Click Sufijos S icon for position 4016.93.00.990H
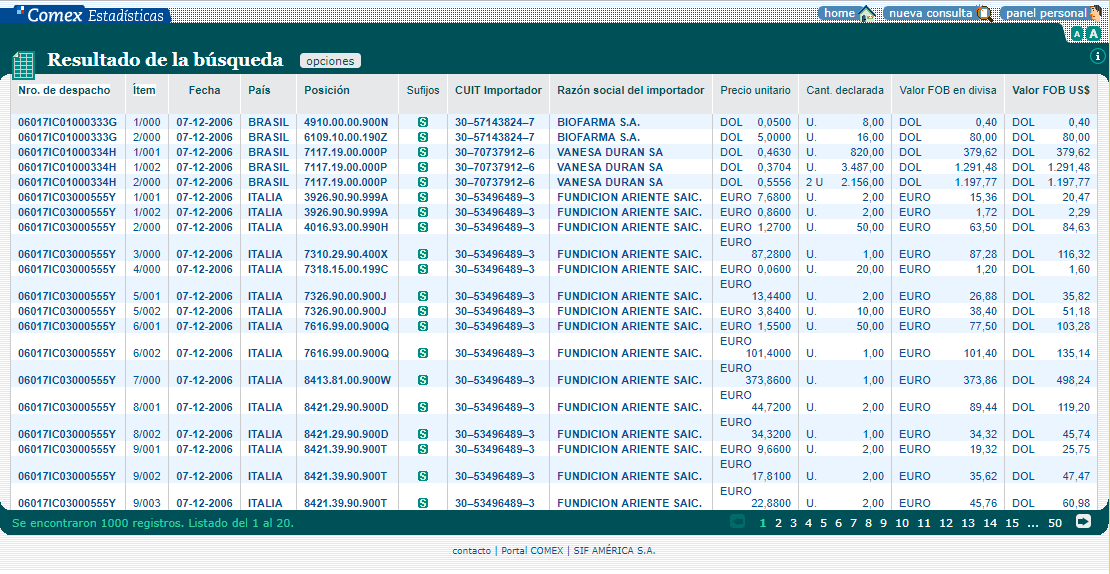This screenshot has width=1110, height=574. (423, 226)
